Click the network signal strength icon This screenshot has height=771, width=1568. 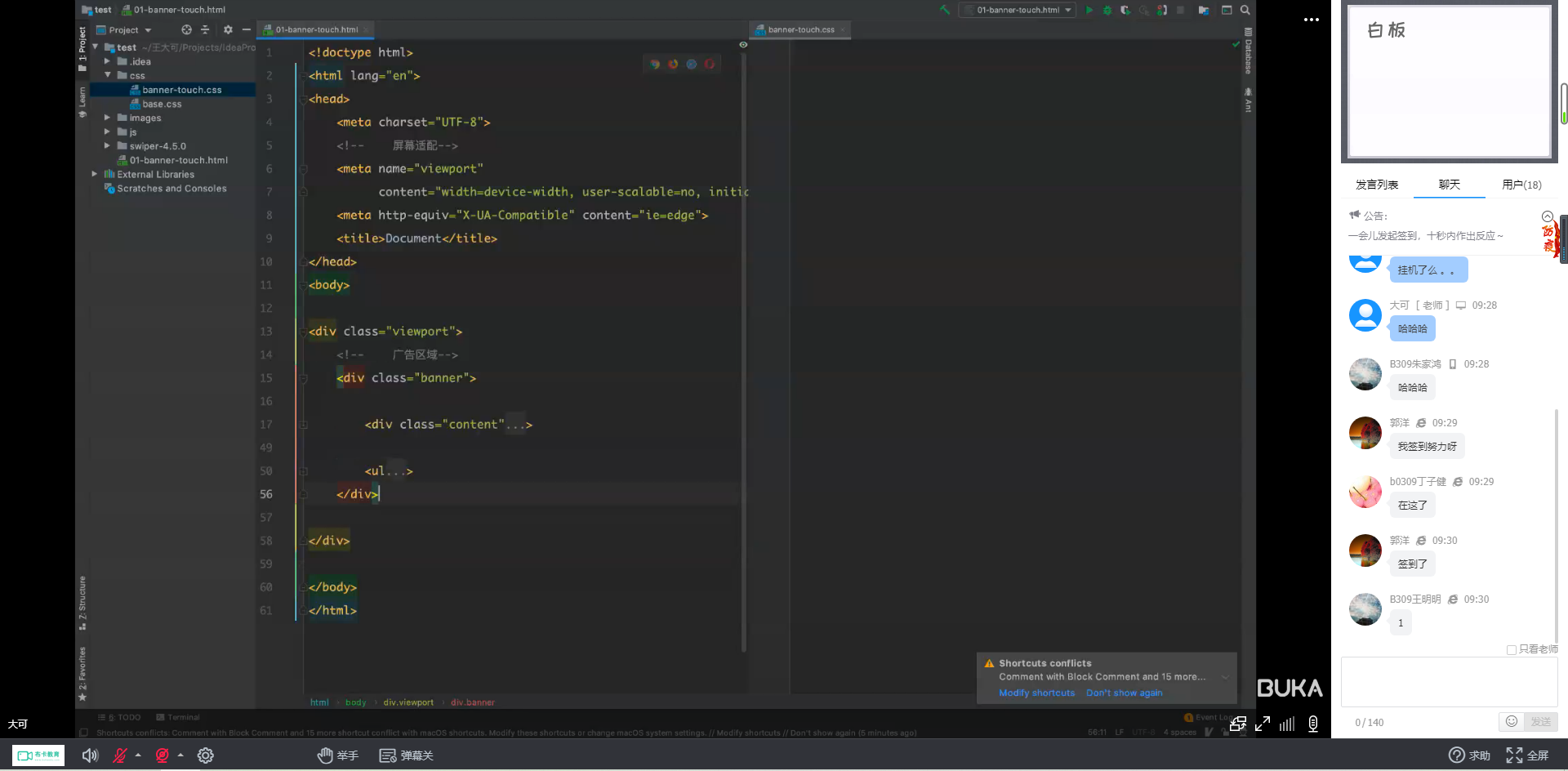[1287, 724]
